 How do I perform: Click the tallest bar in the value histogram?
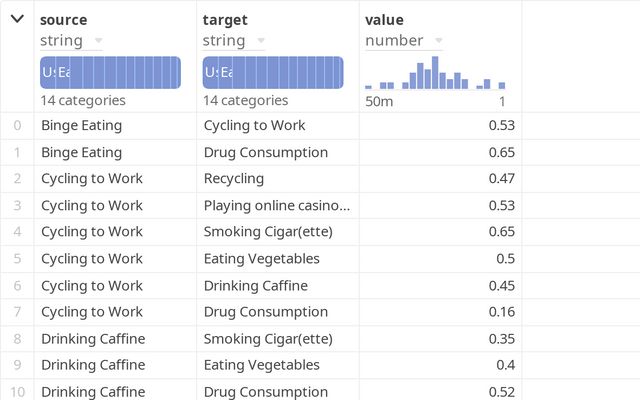(x=435, y=73)
